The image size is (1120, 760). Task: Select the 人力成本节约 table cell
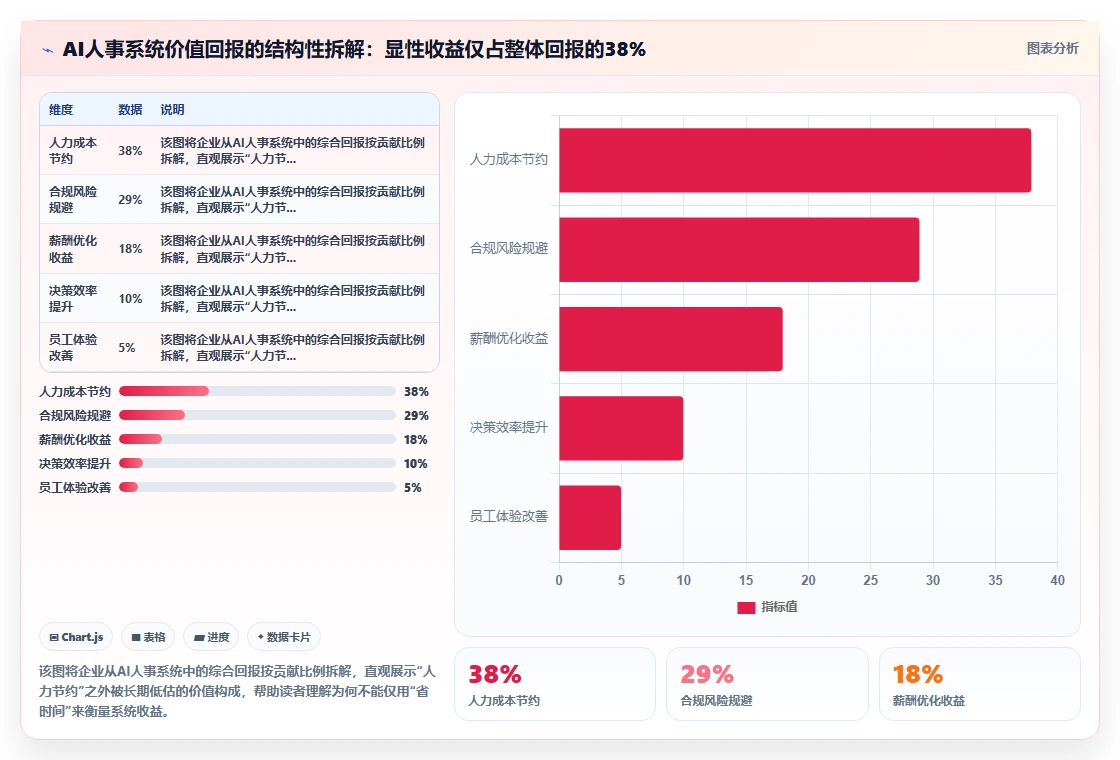pyautogui.click(x=73, y=151)
